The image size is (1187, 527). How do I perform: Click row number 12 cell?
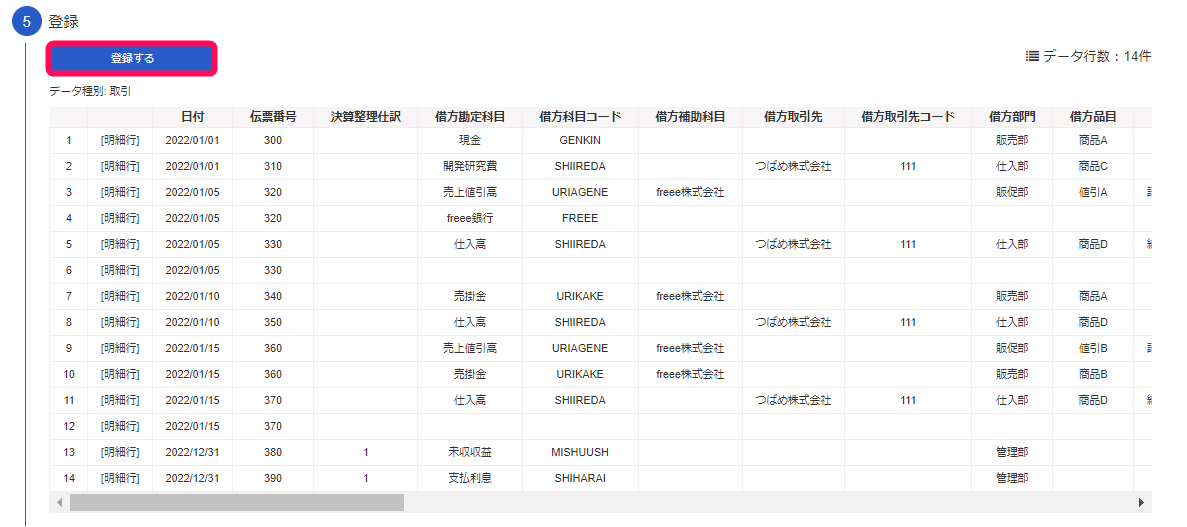68,426
